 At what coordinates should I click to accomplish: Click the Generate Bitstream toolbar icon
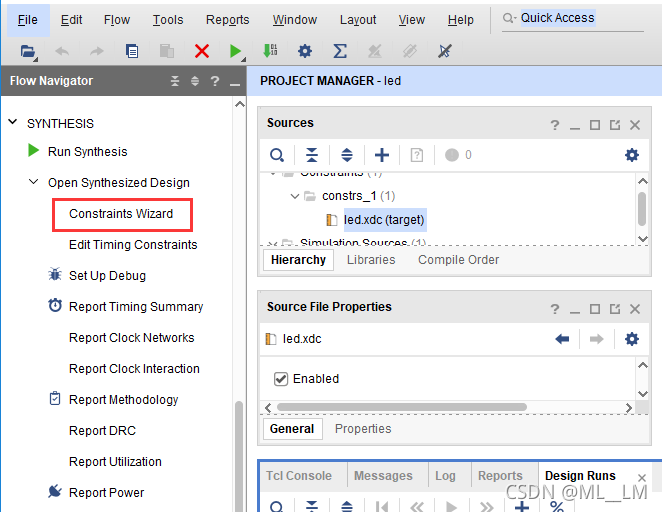269,51
